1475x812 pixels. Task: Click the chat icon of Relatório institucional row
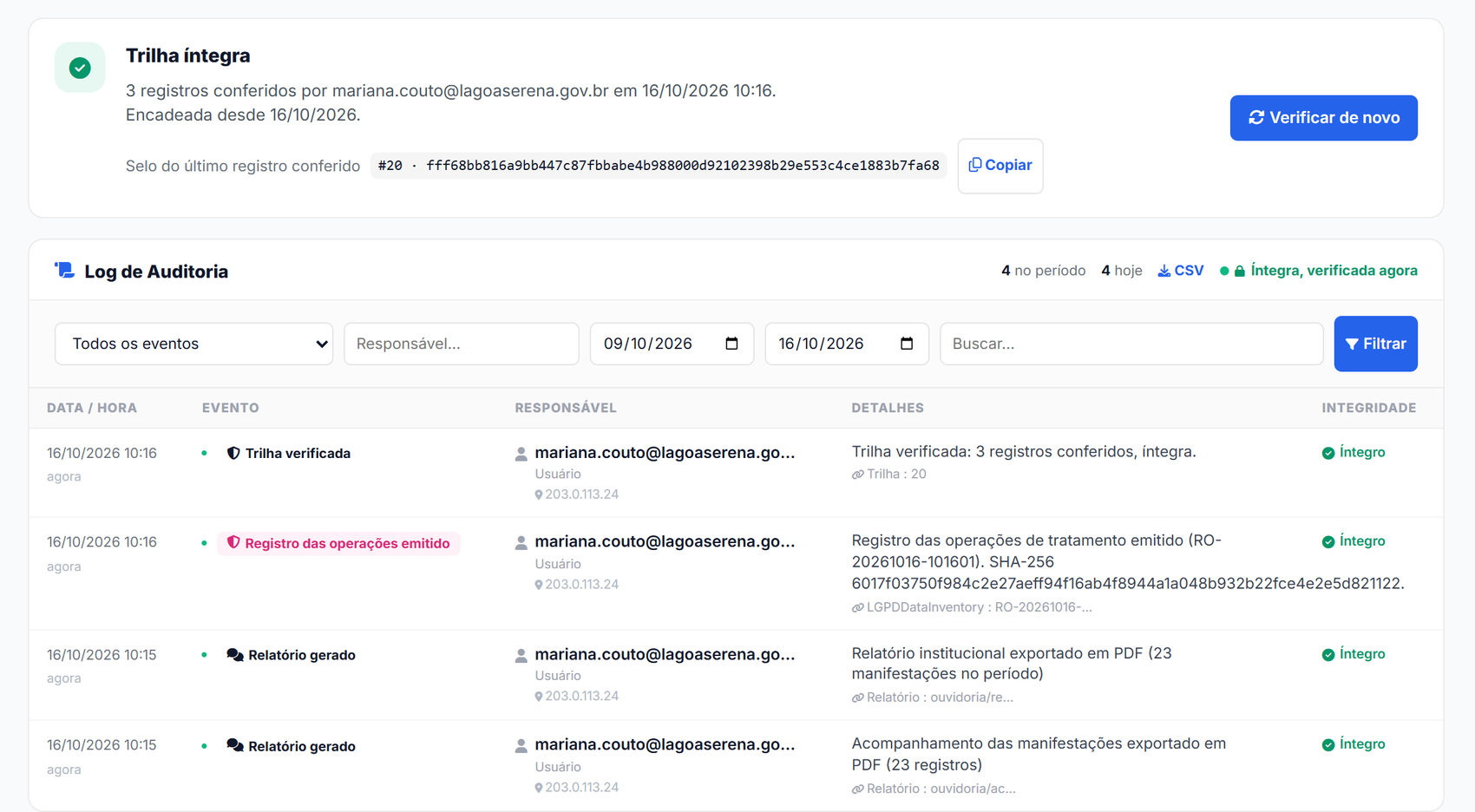pos(235,655)
